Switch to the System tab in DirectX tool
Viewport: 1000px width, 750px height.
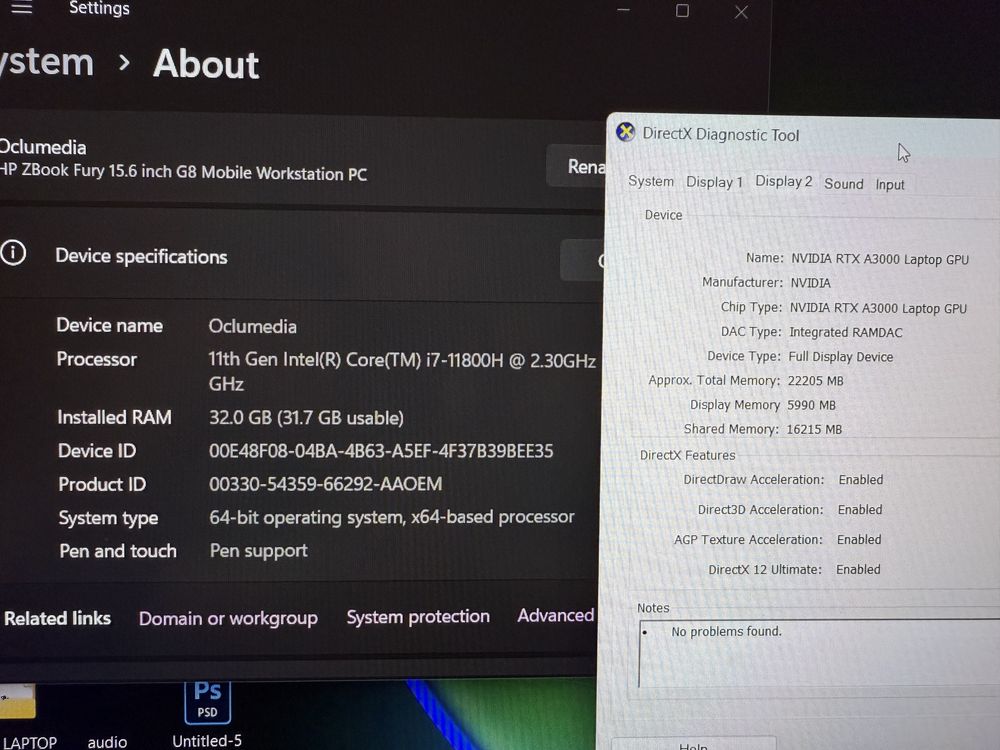coord(651,181)
